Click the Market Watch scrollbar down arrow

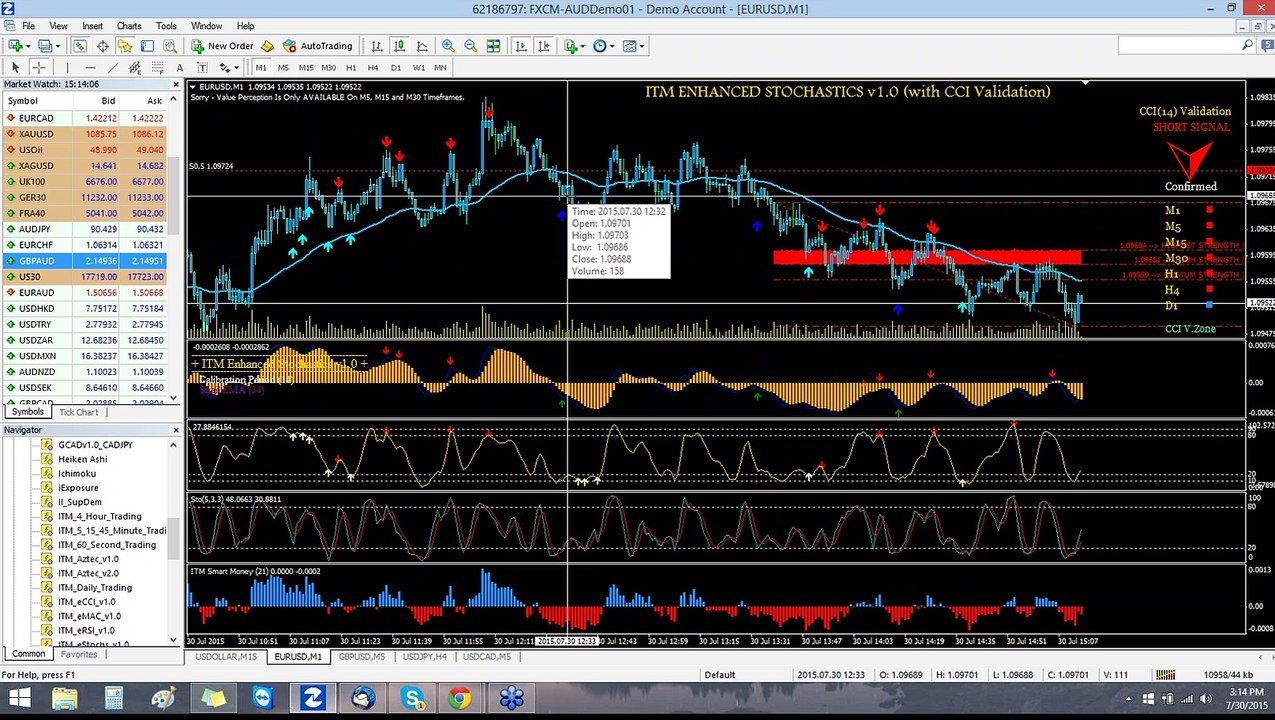click(174, 398)
